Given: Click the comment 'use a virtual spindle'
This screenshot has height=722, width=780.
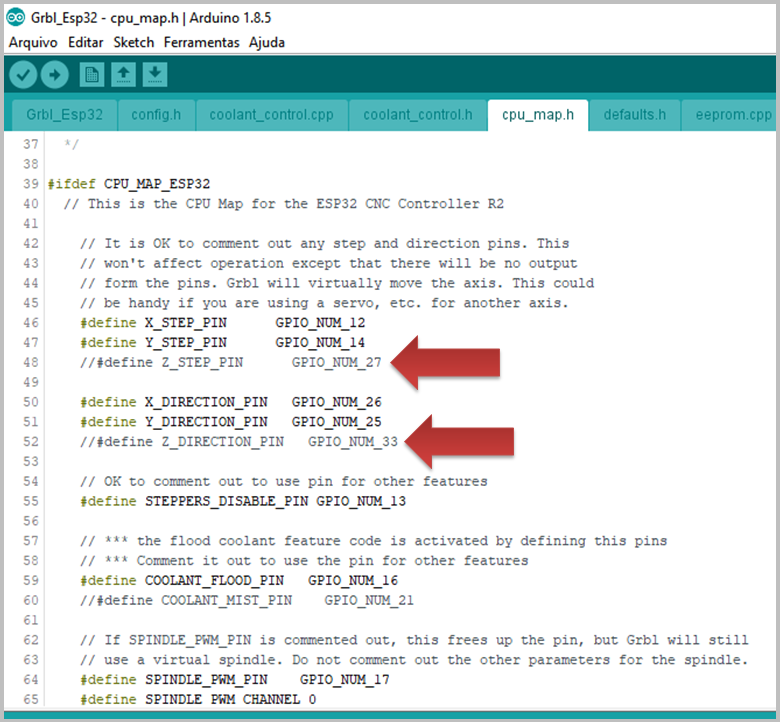Looking at the screenshot, I should tap(414, 660).
